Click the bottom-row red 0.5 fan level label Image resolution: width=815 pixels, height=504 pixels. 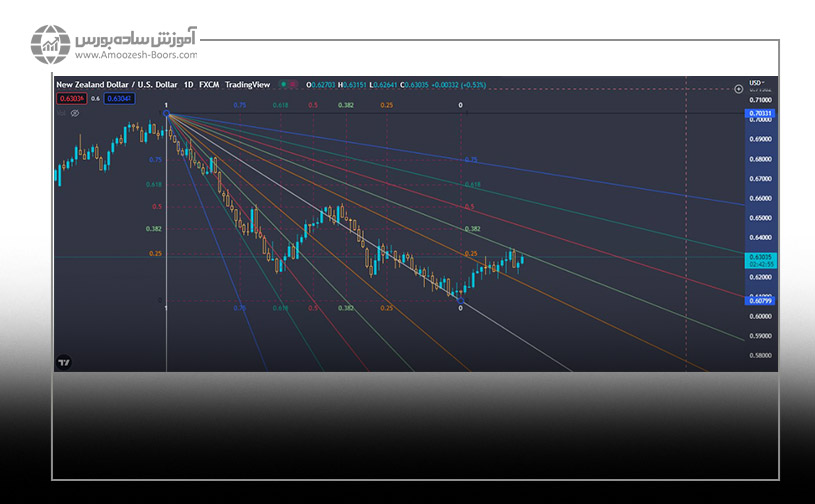click(x=312, y=308)
